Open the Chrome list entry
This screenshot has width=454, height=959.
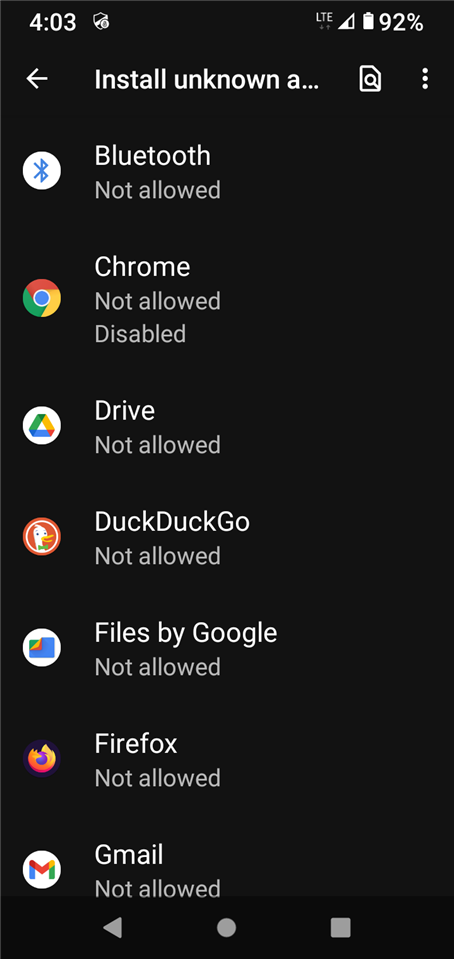pyautogui.click(x=227, y=298)
